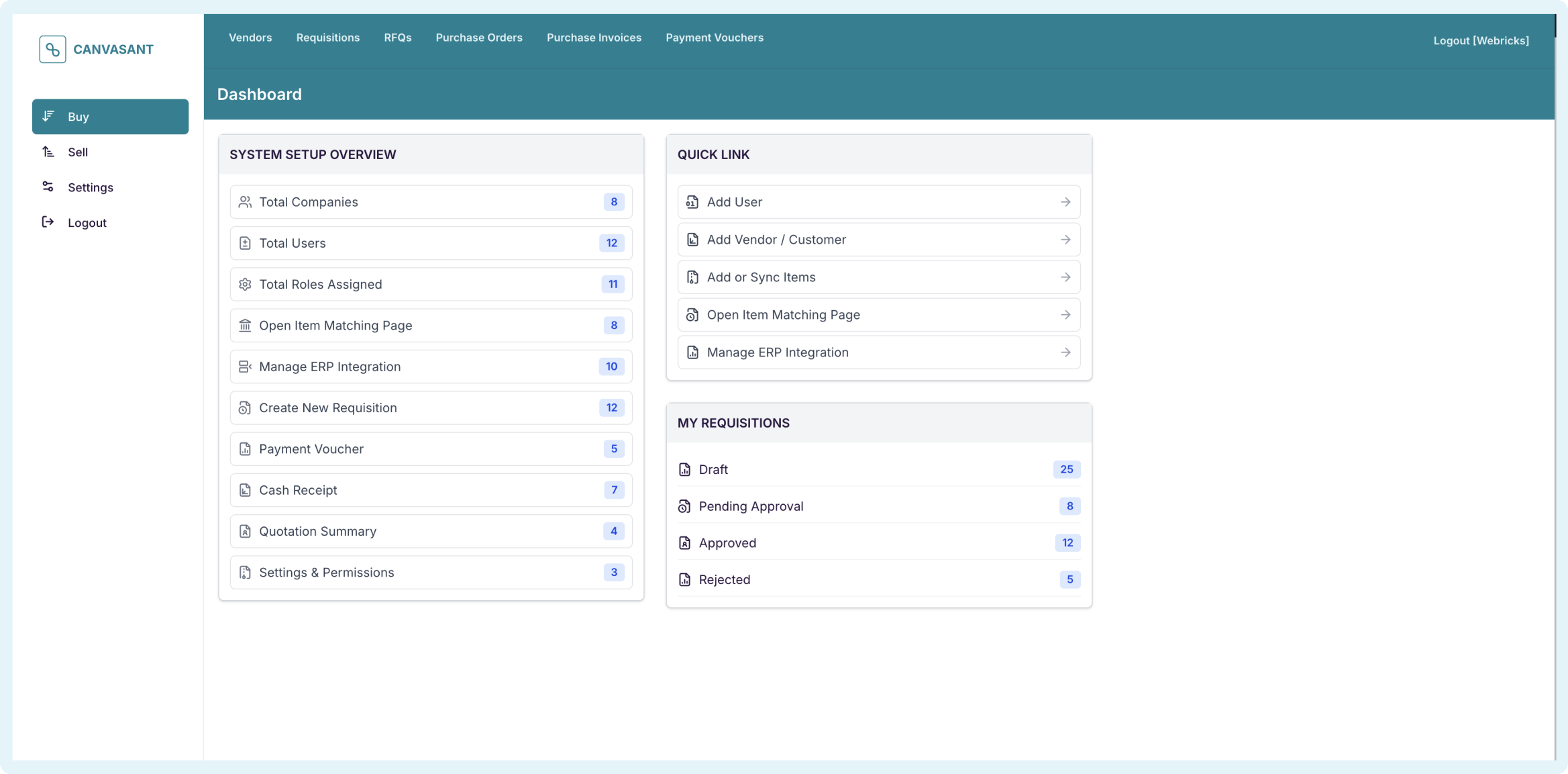Click the bank icon beside Open Item Matching
This screenshot has width=1568, height=774.
tap(245, 326)
